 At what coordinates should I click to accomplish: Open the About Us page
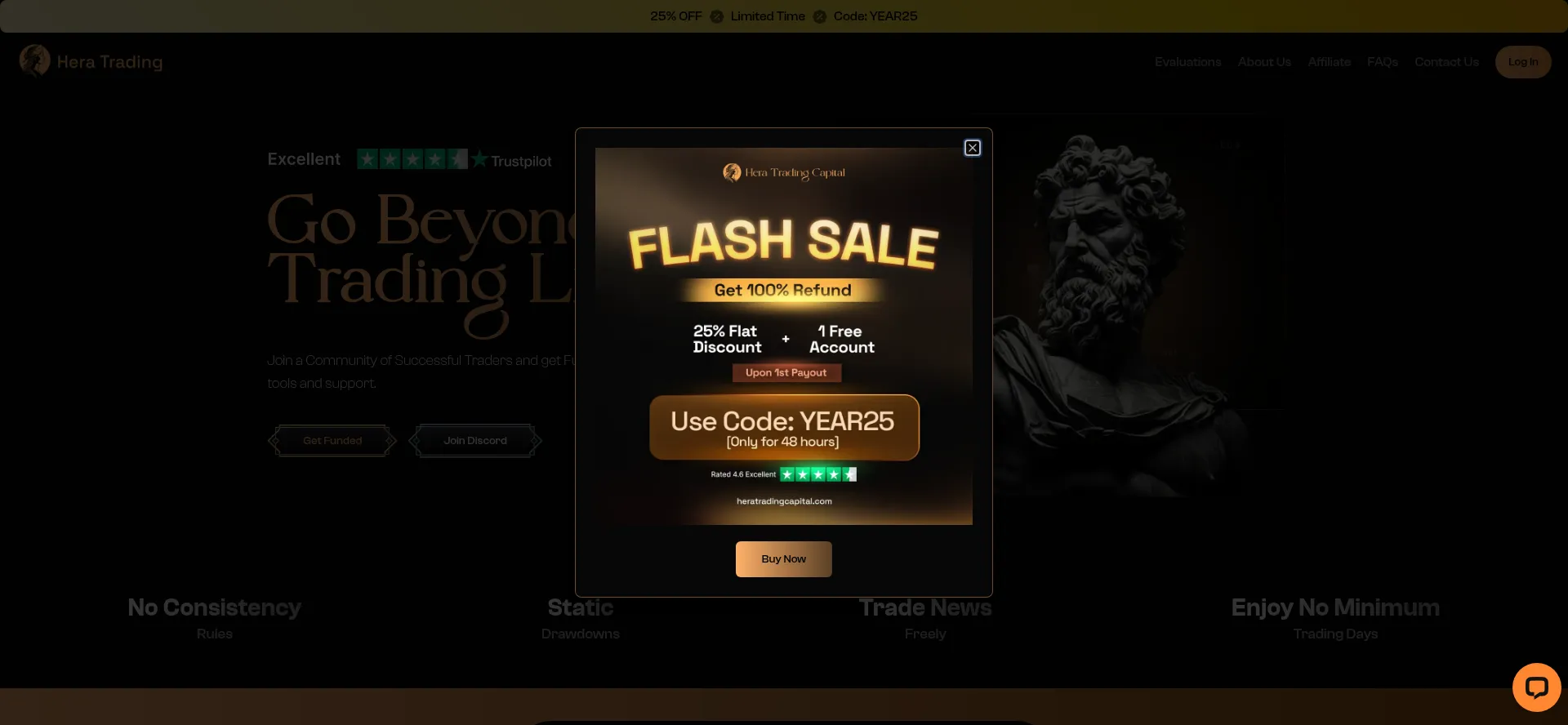[1264, 62]
